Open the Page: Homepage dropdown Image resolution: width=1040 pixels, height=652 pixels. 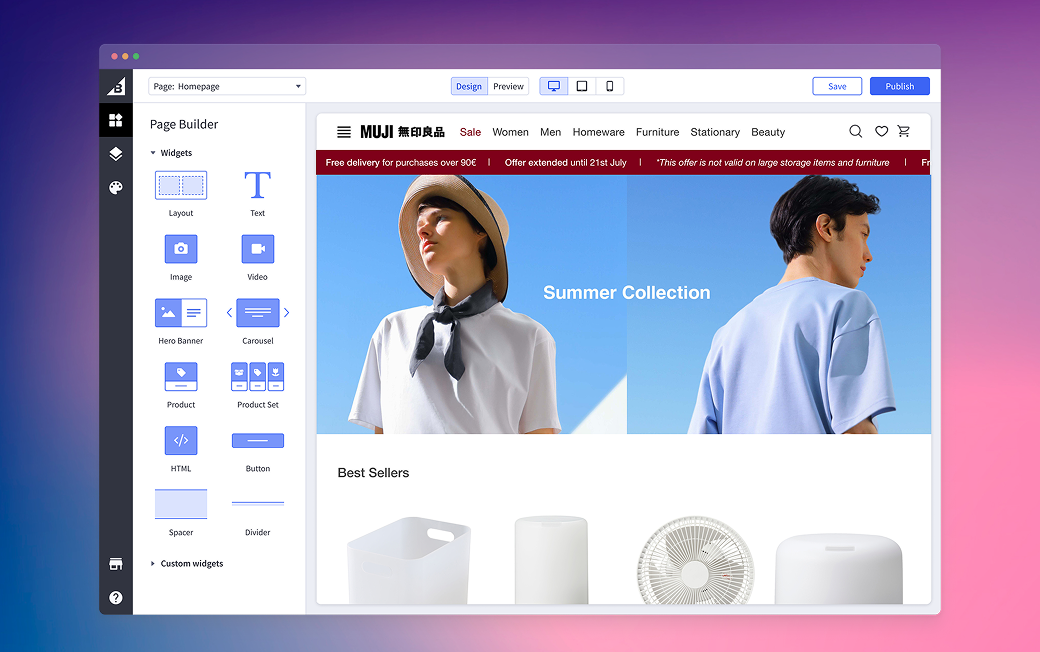click(227, 86)
